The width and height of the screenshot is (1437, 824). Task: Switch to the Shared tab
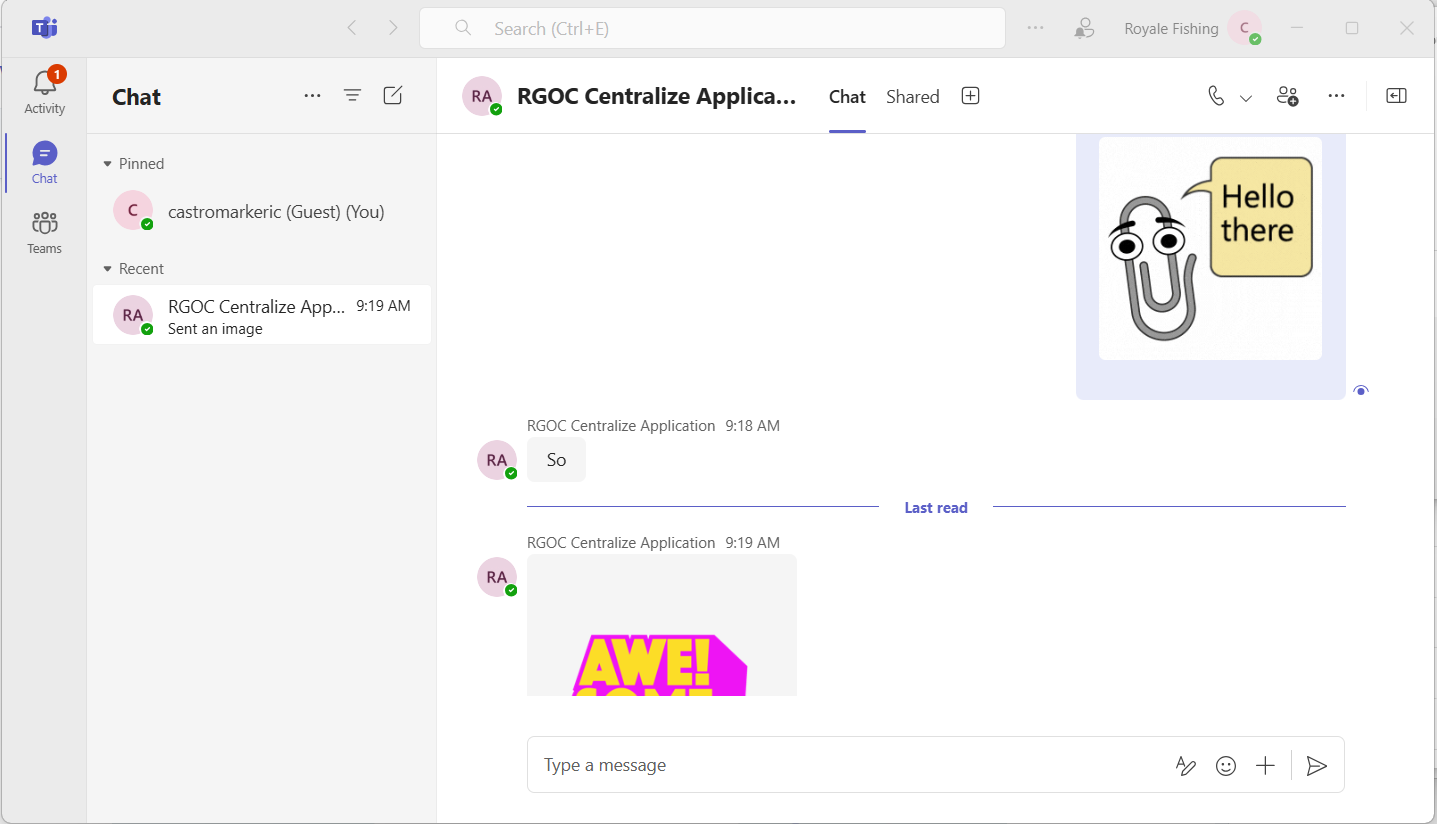pos(913,97)
